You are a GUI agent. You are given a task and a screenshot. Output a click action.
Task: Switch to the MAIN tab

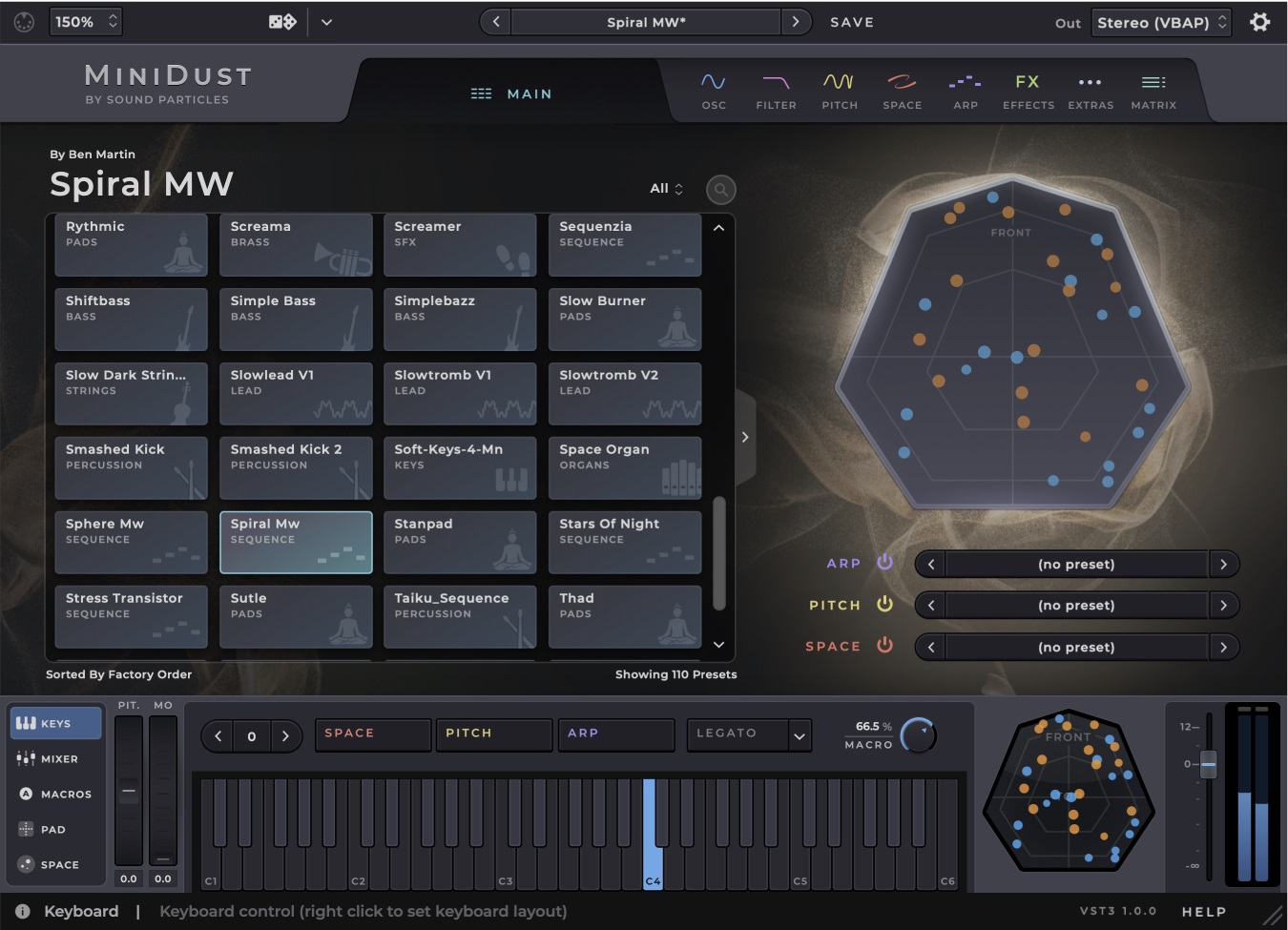[x=511, y=93]
